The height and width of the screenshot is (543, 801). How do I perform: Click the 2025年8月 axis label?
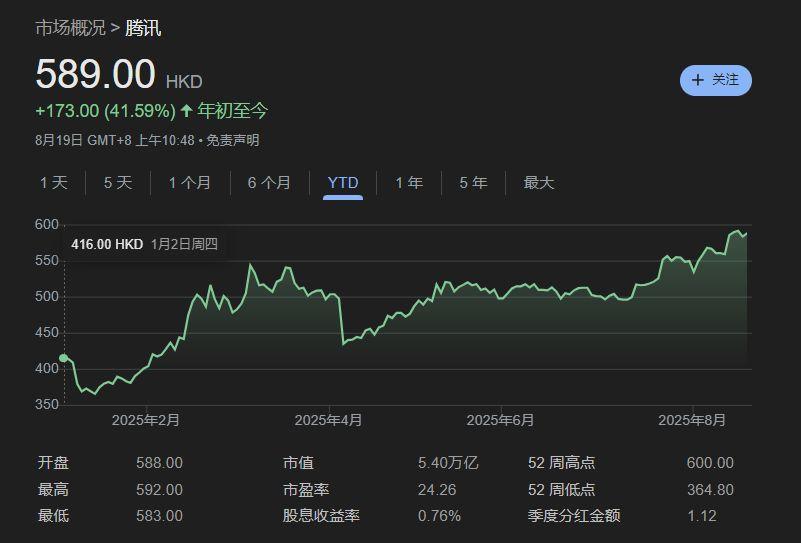click(x=692, y=420)
